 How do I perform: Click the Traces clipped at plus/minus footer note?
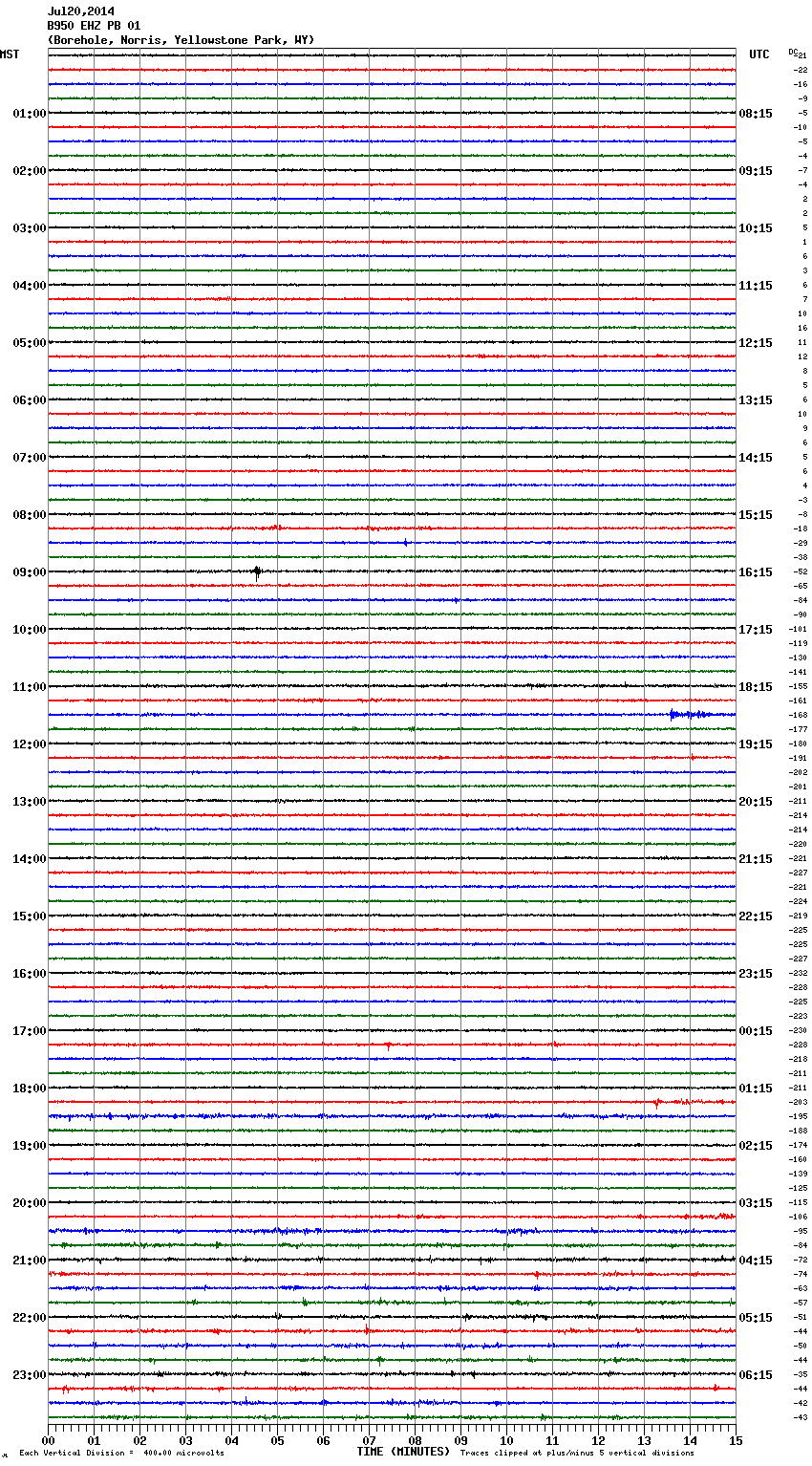coord(577,1453)
